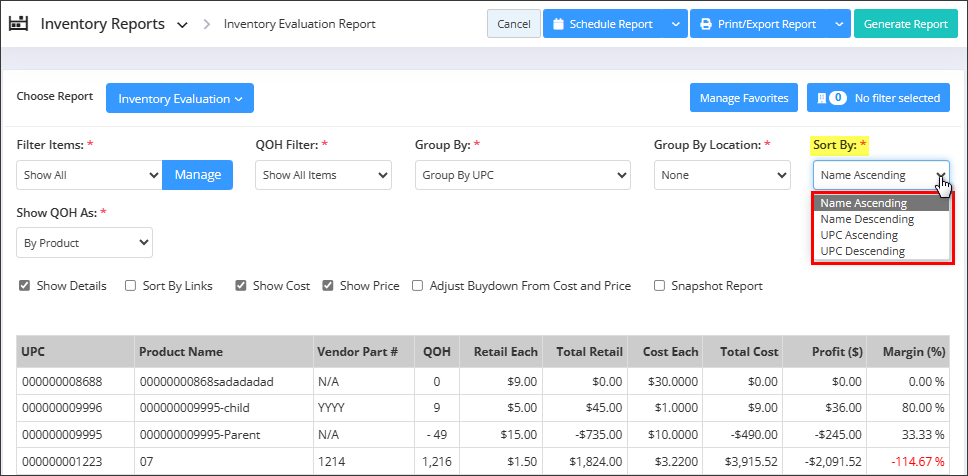Screen dimensions: 968x476
Task: Open the Sort By dropdown
Action: tap(881, 175)
